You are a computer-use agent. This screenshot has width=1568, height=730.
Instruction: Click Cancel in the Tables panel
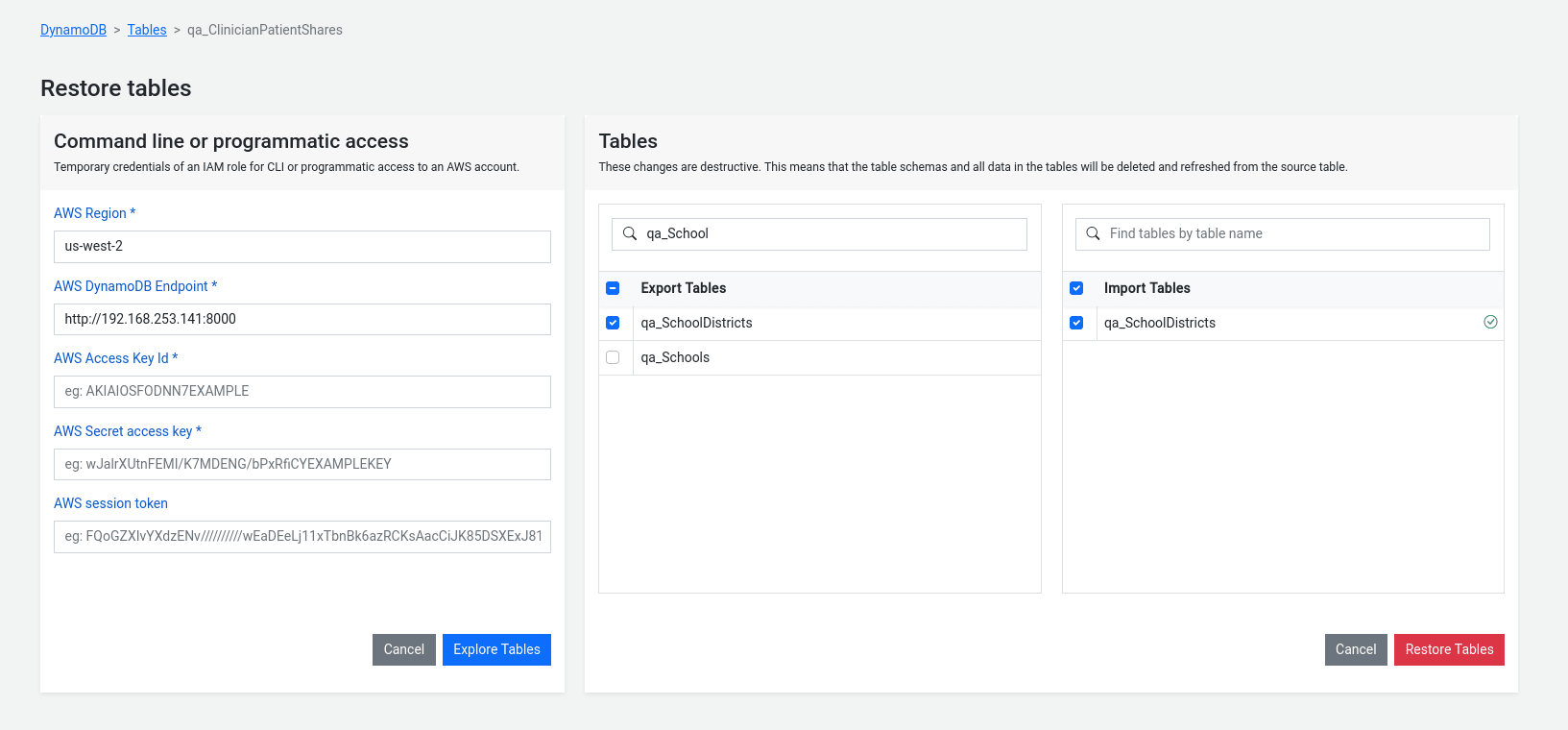click(x=1356, y=649)
